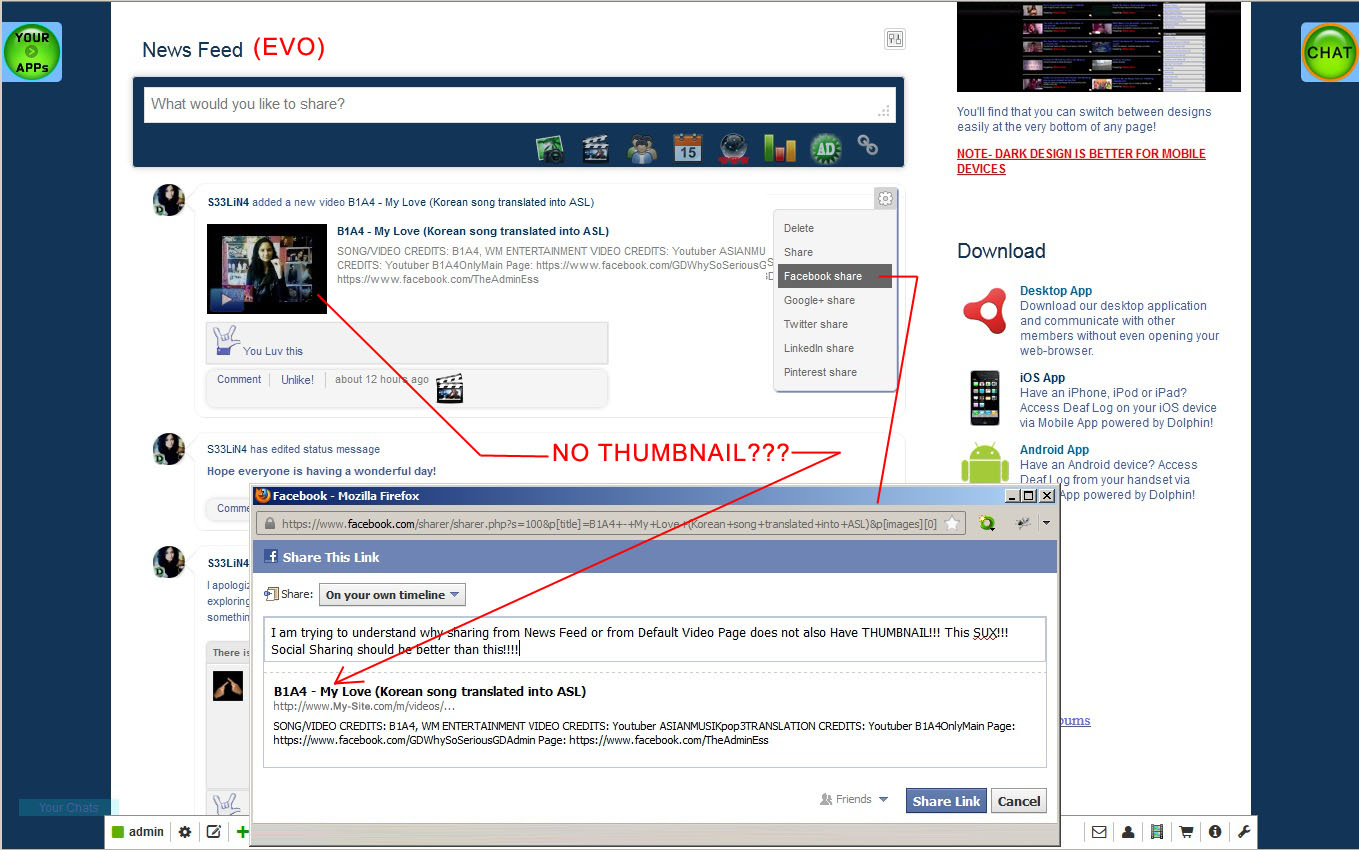Click the webcam icon in share box
The width and height of the screenshot is (1359, 850).
[x=733, y=148]
